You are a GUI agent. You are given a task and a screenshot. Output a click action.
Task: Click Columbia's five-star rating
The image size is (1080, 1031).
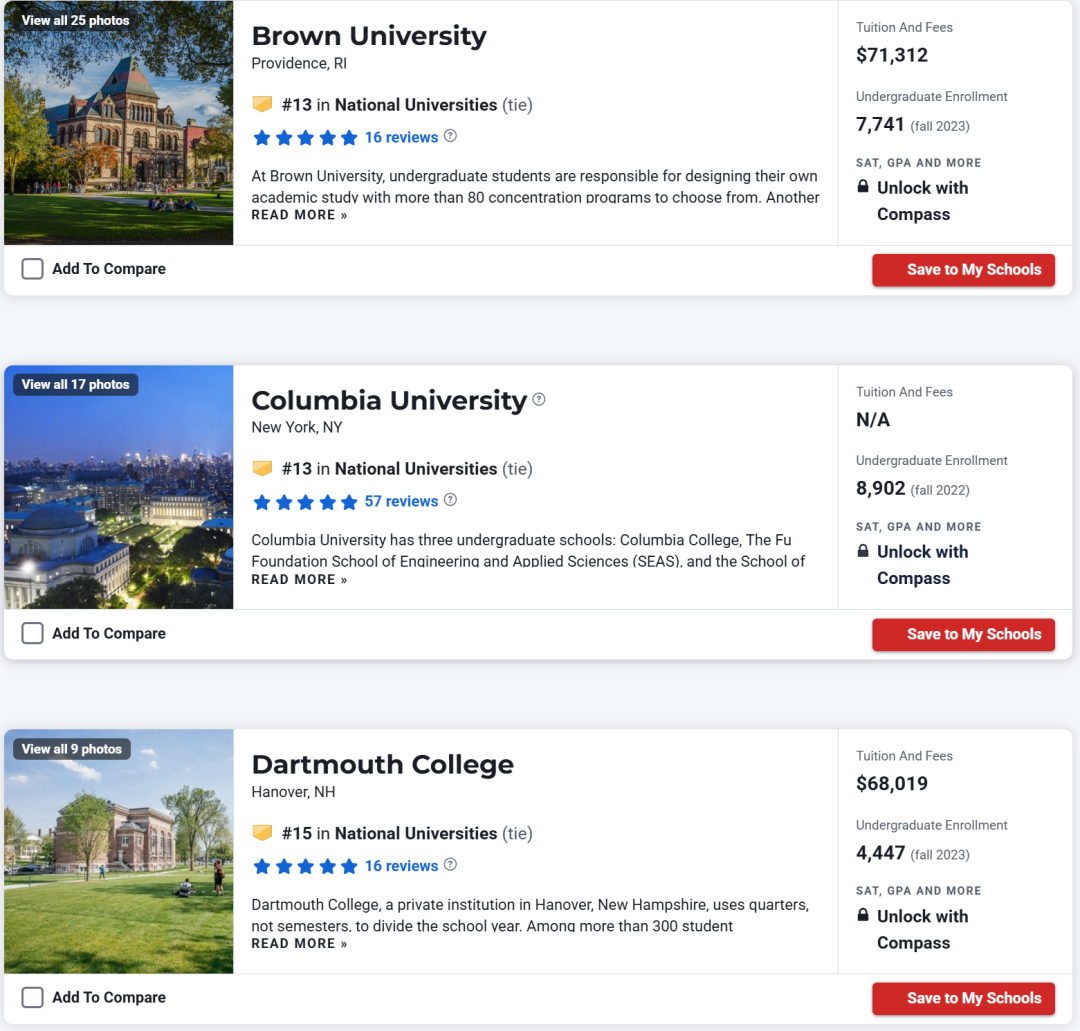[x=305, y=501]
